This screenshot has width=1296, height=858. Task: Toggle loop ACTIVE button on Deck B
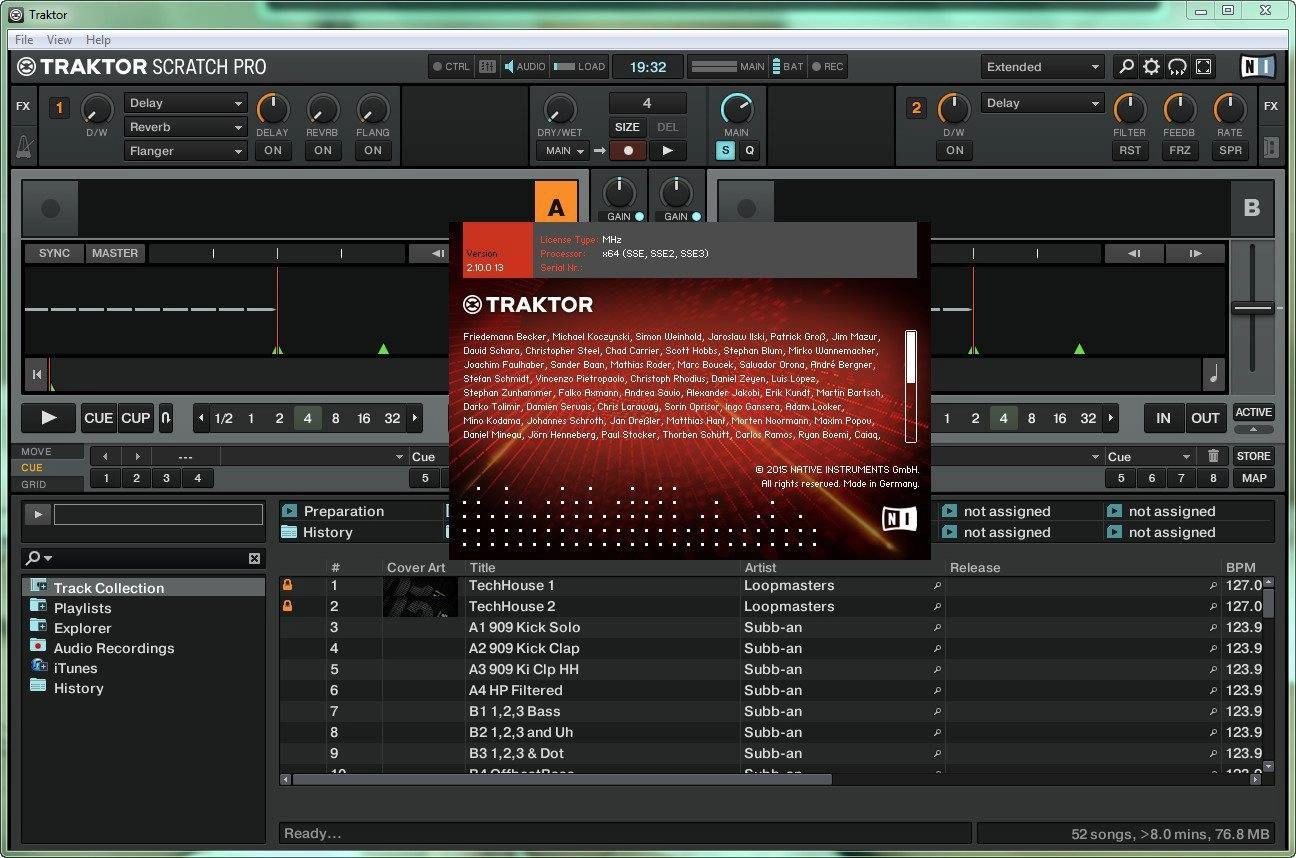pos(1253,412)
